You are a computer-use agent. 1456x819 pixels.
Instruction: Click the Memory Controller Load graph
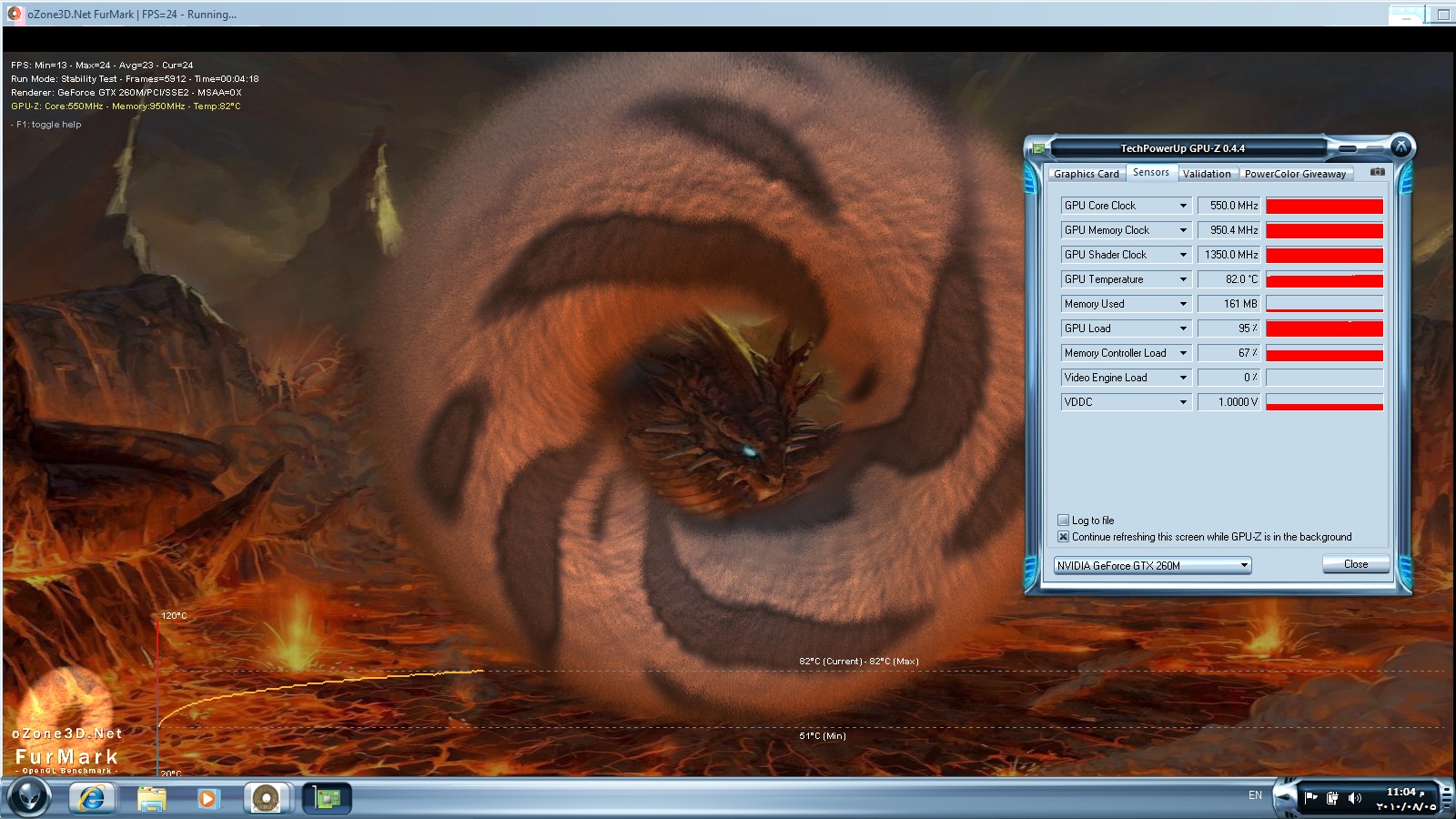(1324, 353)
